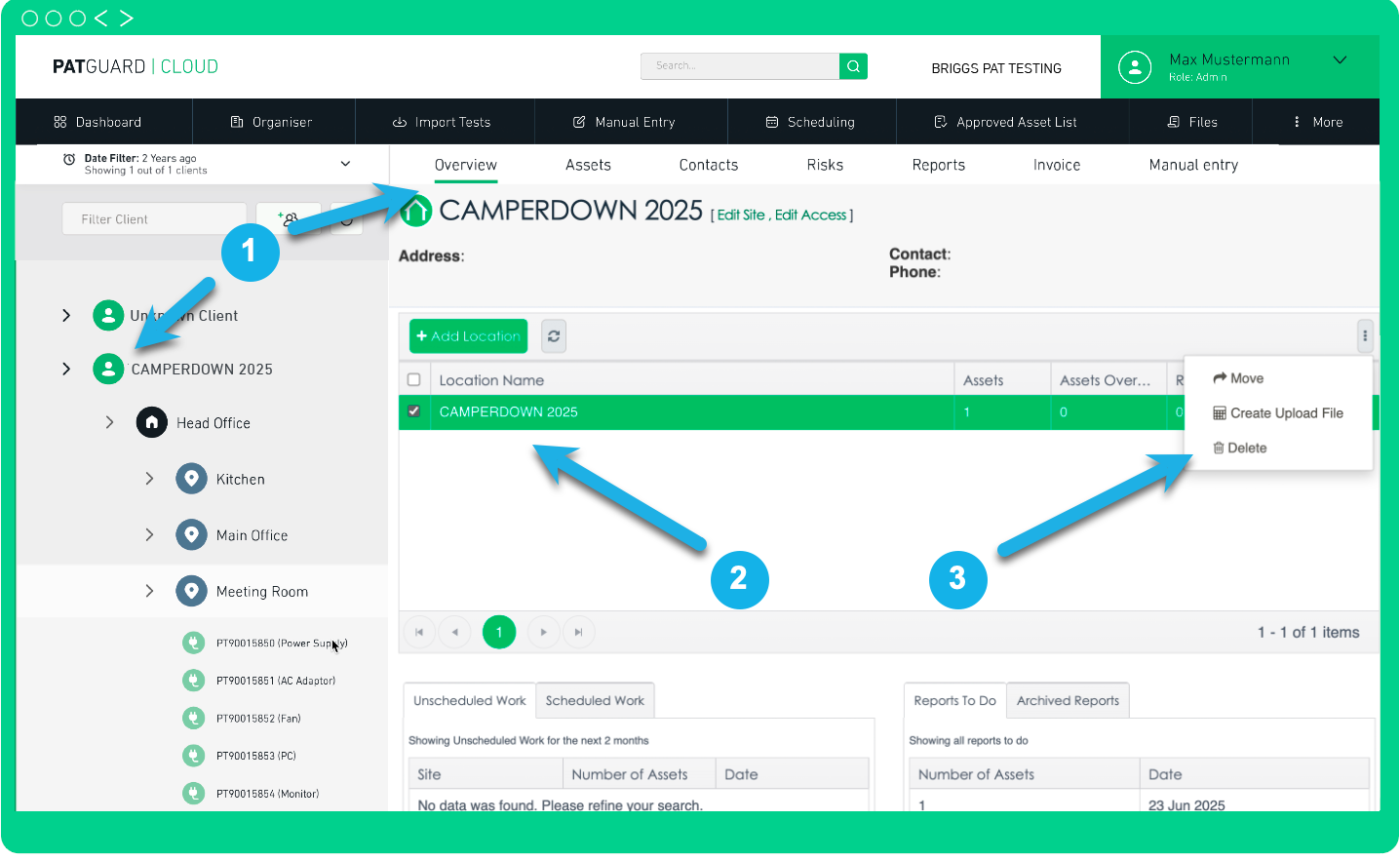Switch to the Invoice tab
Image resolution: width=1400 pixels, height=860 pixels.
pyautogui.click(x=1057, y=165)
